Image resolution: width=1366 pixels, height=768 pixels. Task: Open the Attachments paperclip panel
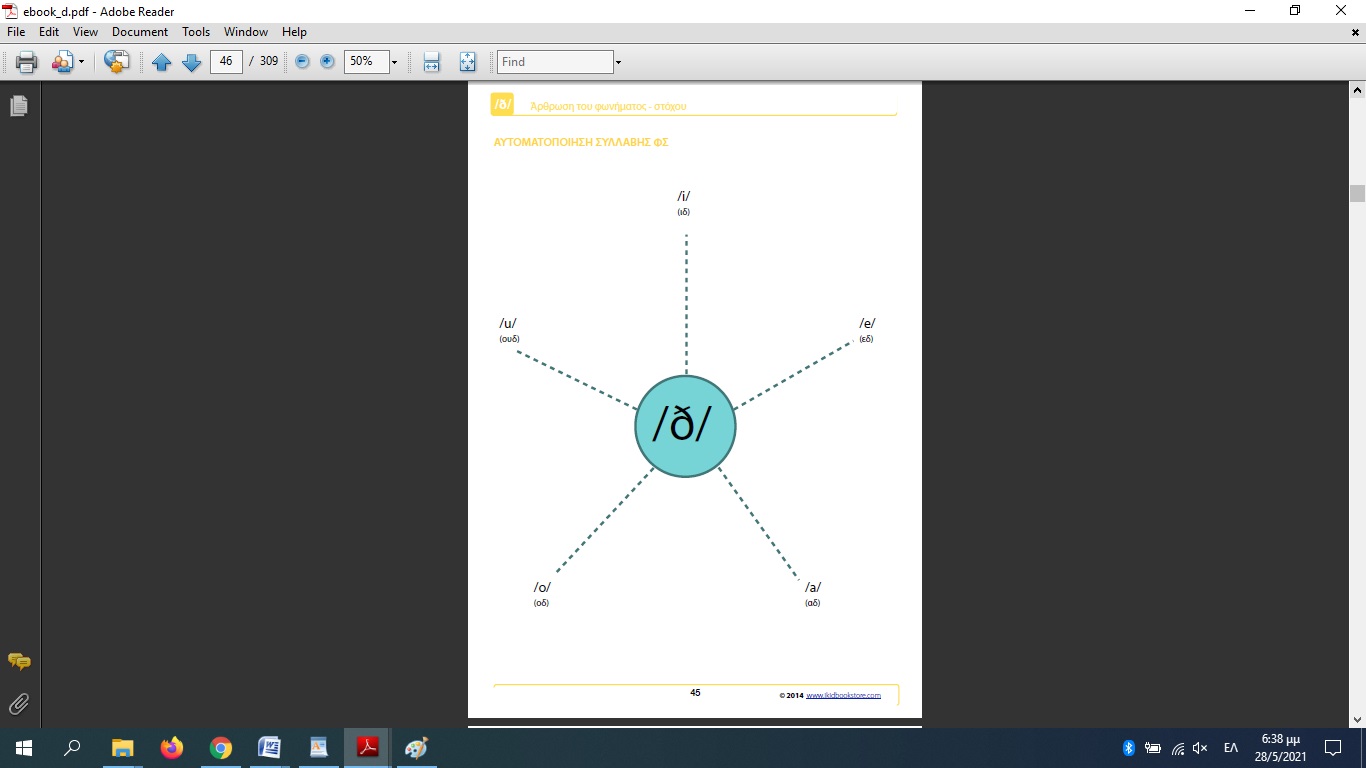tap(18, 704)
